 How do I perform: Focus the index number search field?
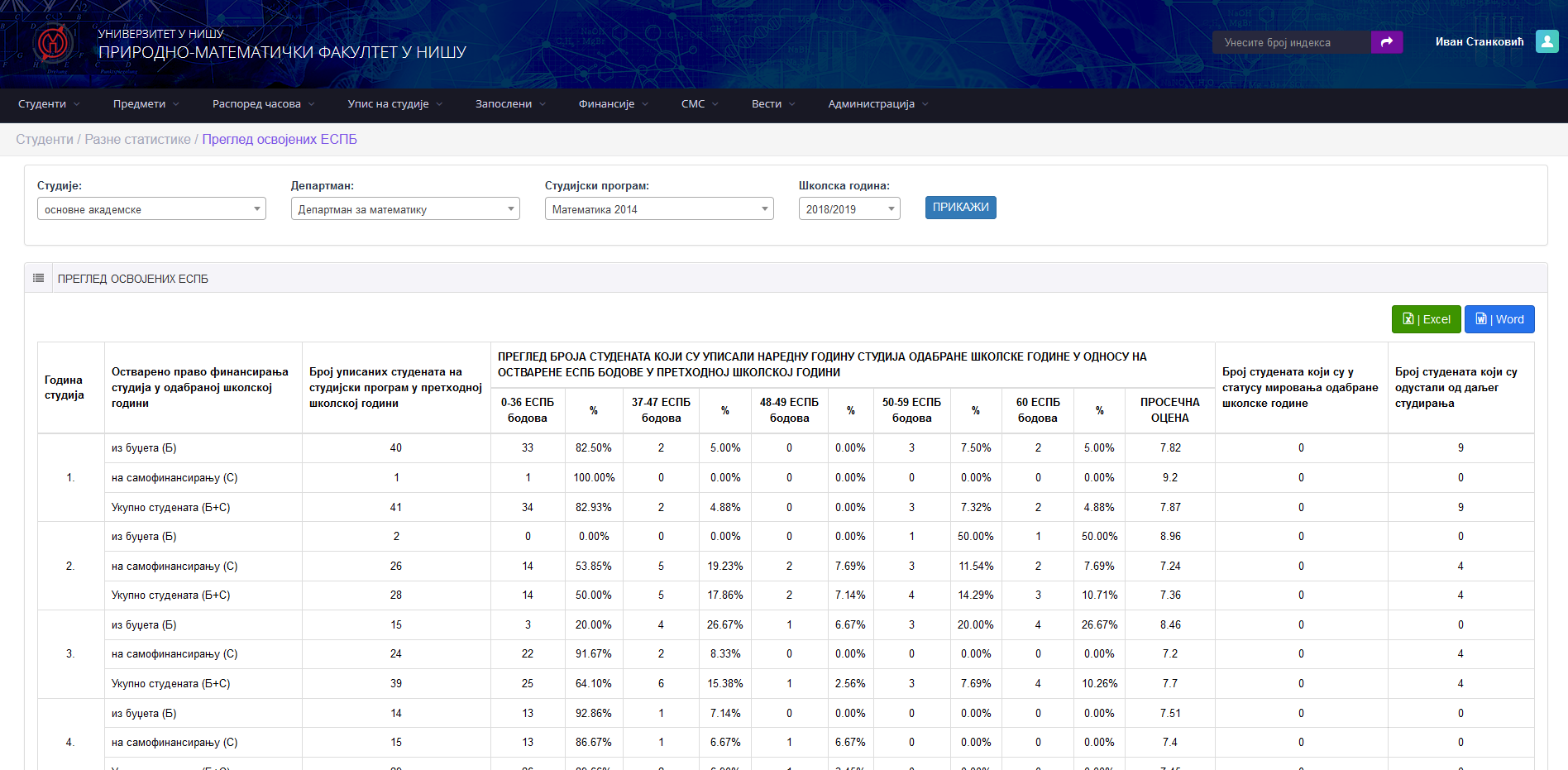coord(1290,42)
